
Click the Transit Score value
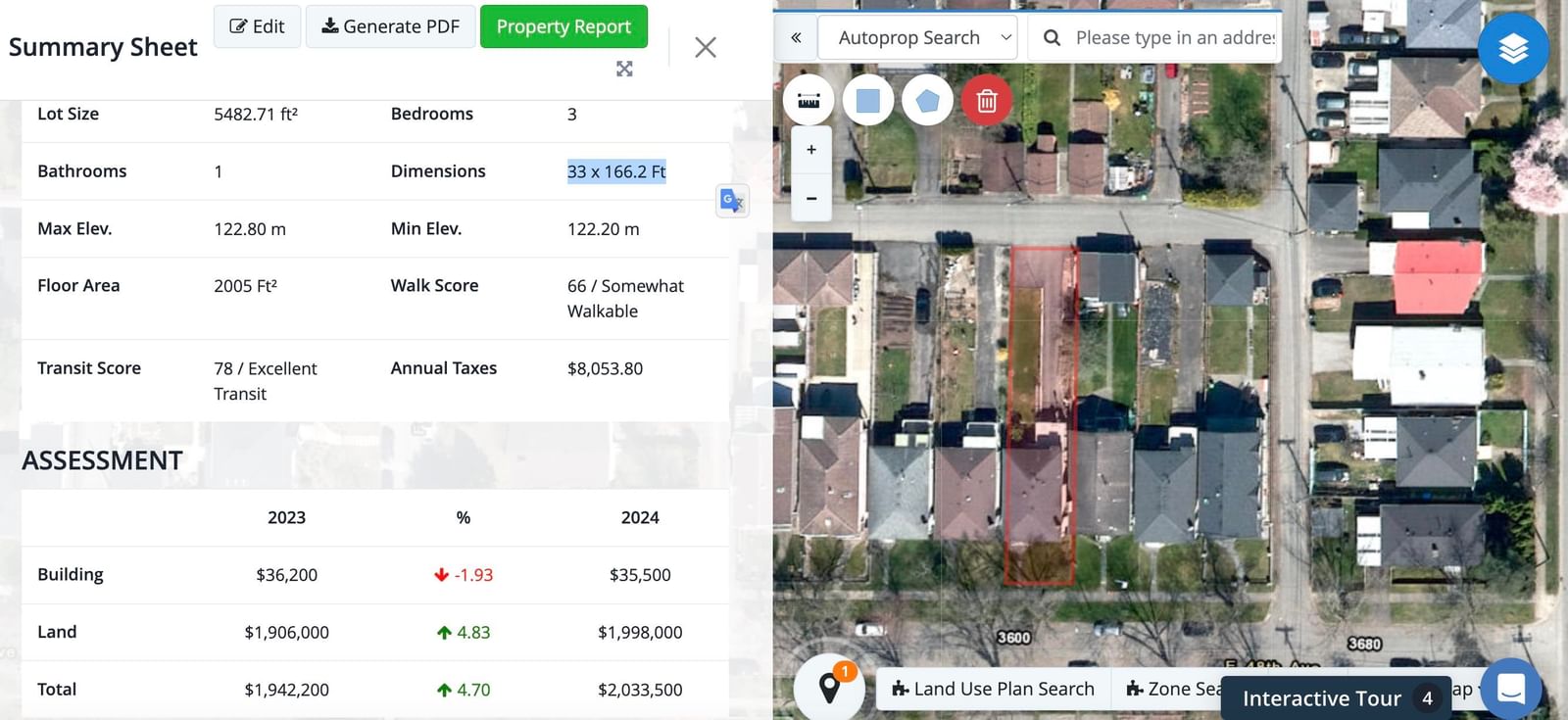point(266,381)
